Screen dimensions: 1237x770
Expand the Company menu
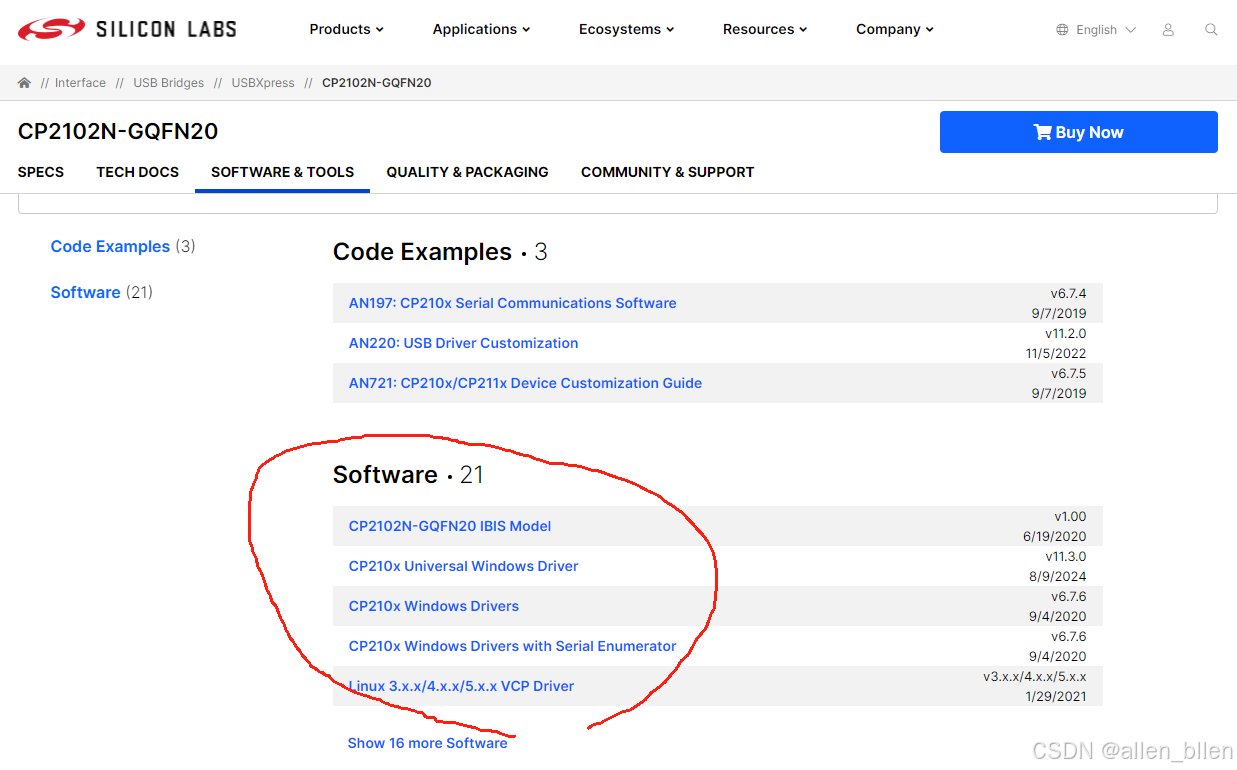[895, 29]
